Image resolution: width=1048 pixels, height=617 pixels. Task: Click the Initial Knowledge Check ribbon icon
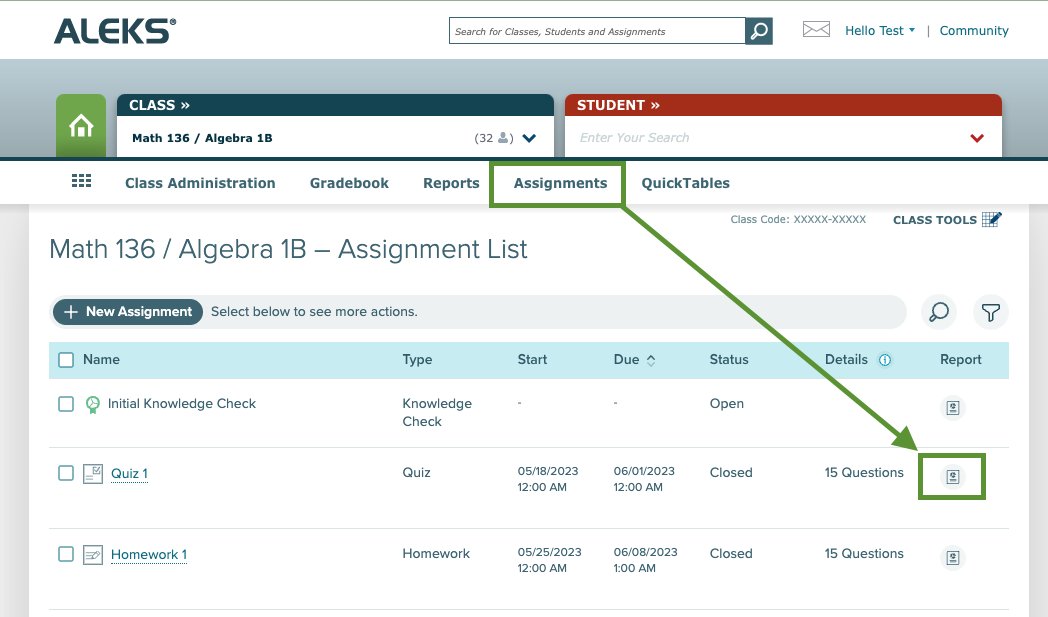pyautogui.click(x=93, y=404)
